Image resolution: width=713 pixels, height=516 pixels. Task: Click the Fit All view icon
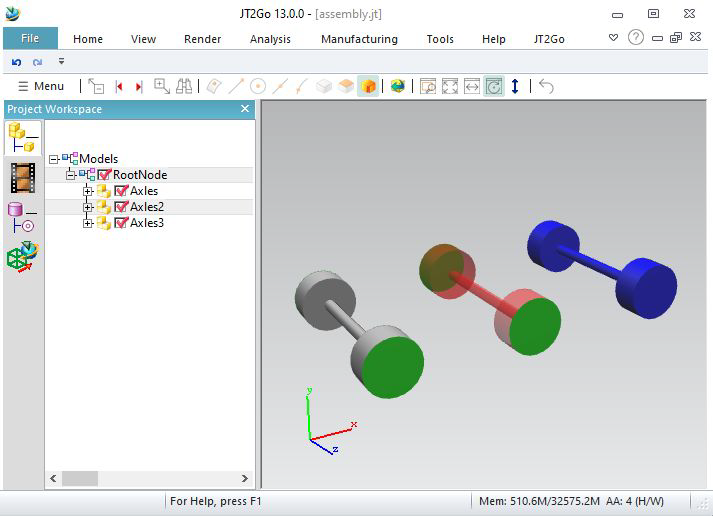pos(450,87)
